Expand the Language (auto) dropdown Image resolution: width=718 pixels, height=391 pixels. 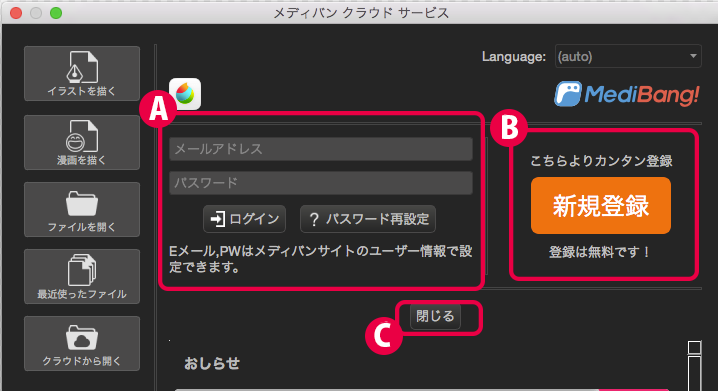(x=628, y=56)
